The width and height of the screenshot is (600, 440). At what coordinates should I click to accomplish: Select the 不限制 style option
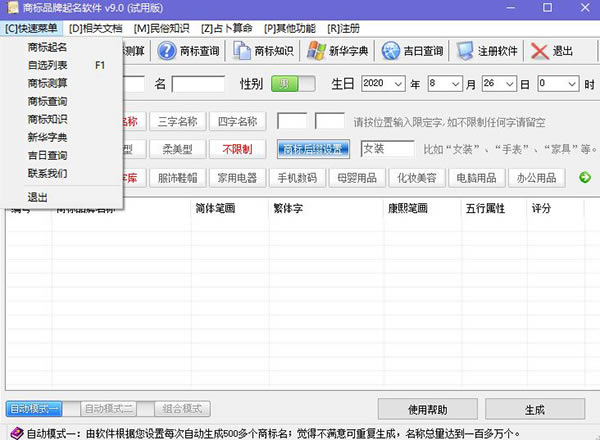click(236, 150)
